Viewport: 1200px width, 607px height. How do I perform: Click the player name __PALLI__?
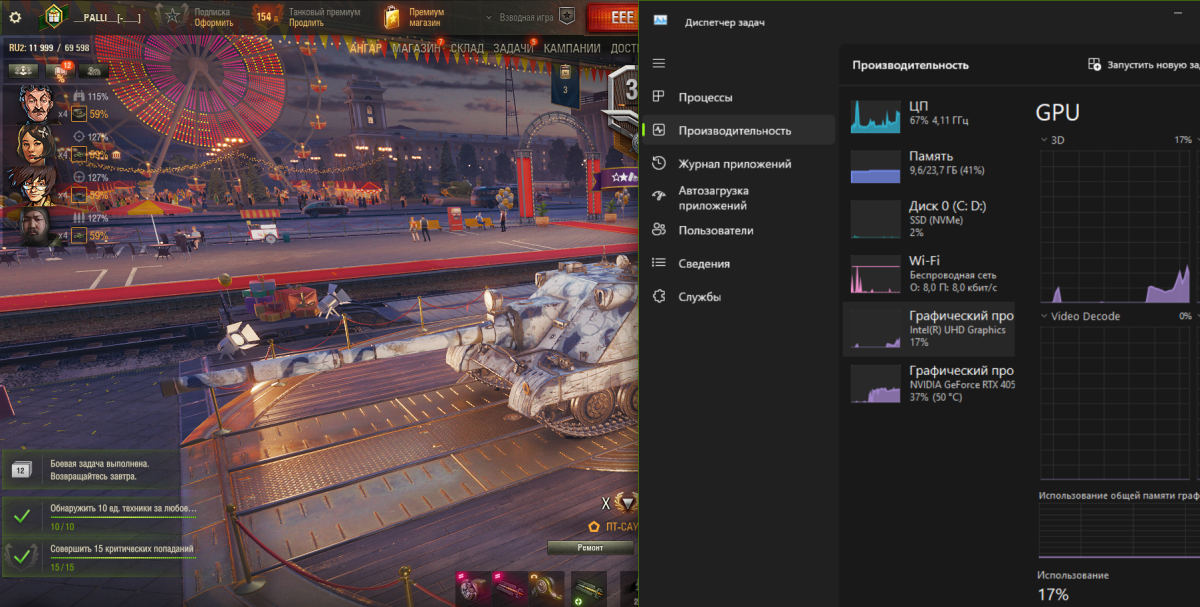point(107,17)
